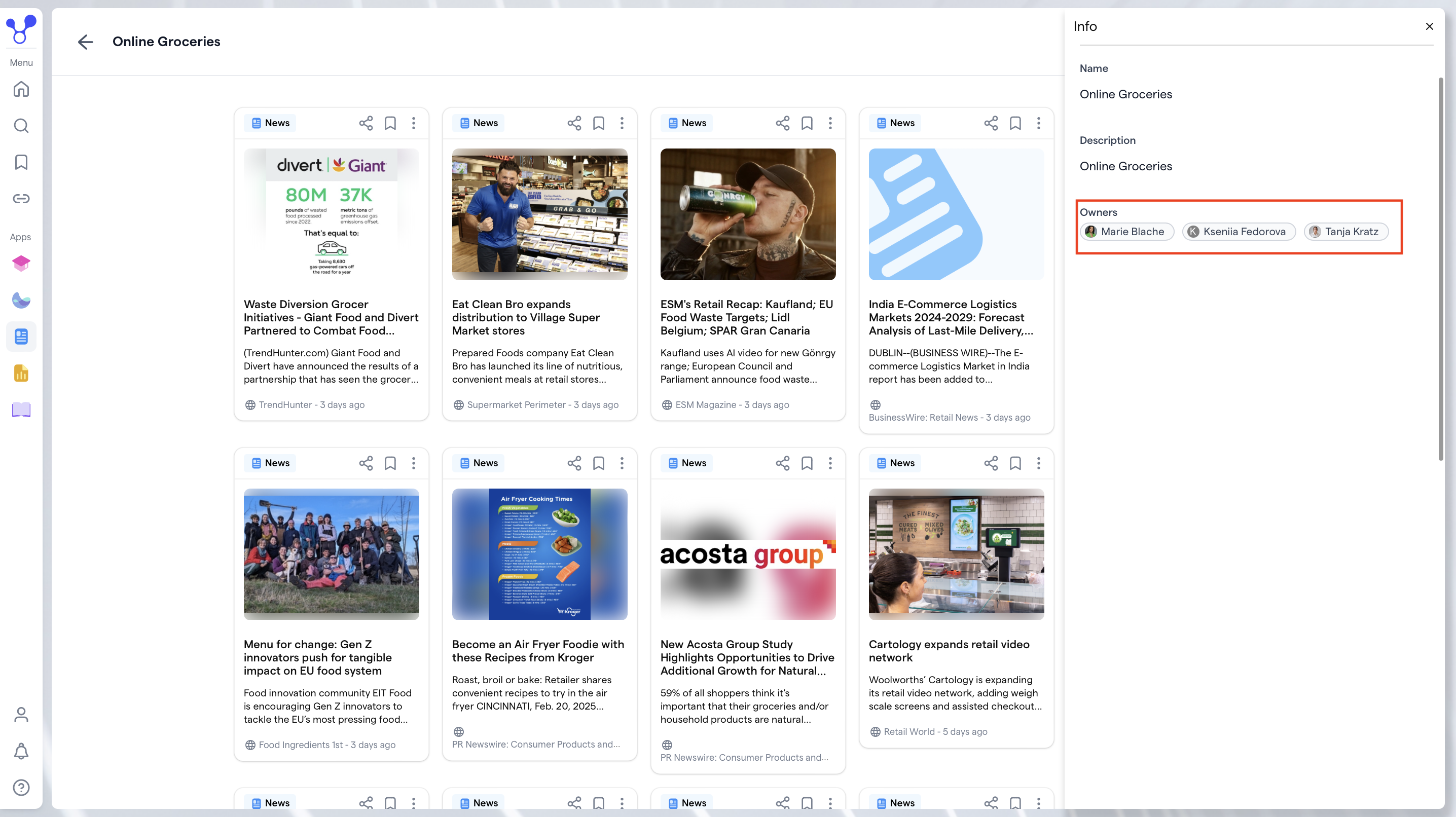Screen dimensions: 1456x817
Task: Bookmark the Waste Diversion Grocer article
Action: (x=390, y=123)
